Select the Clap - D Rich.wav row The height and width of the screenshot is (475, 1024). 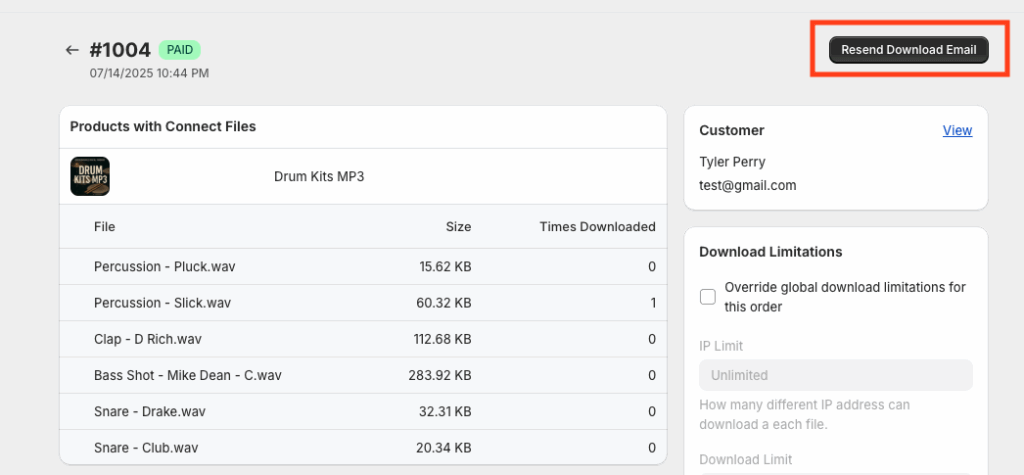(363, 339)
